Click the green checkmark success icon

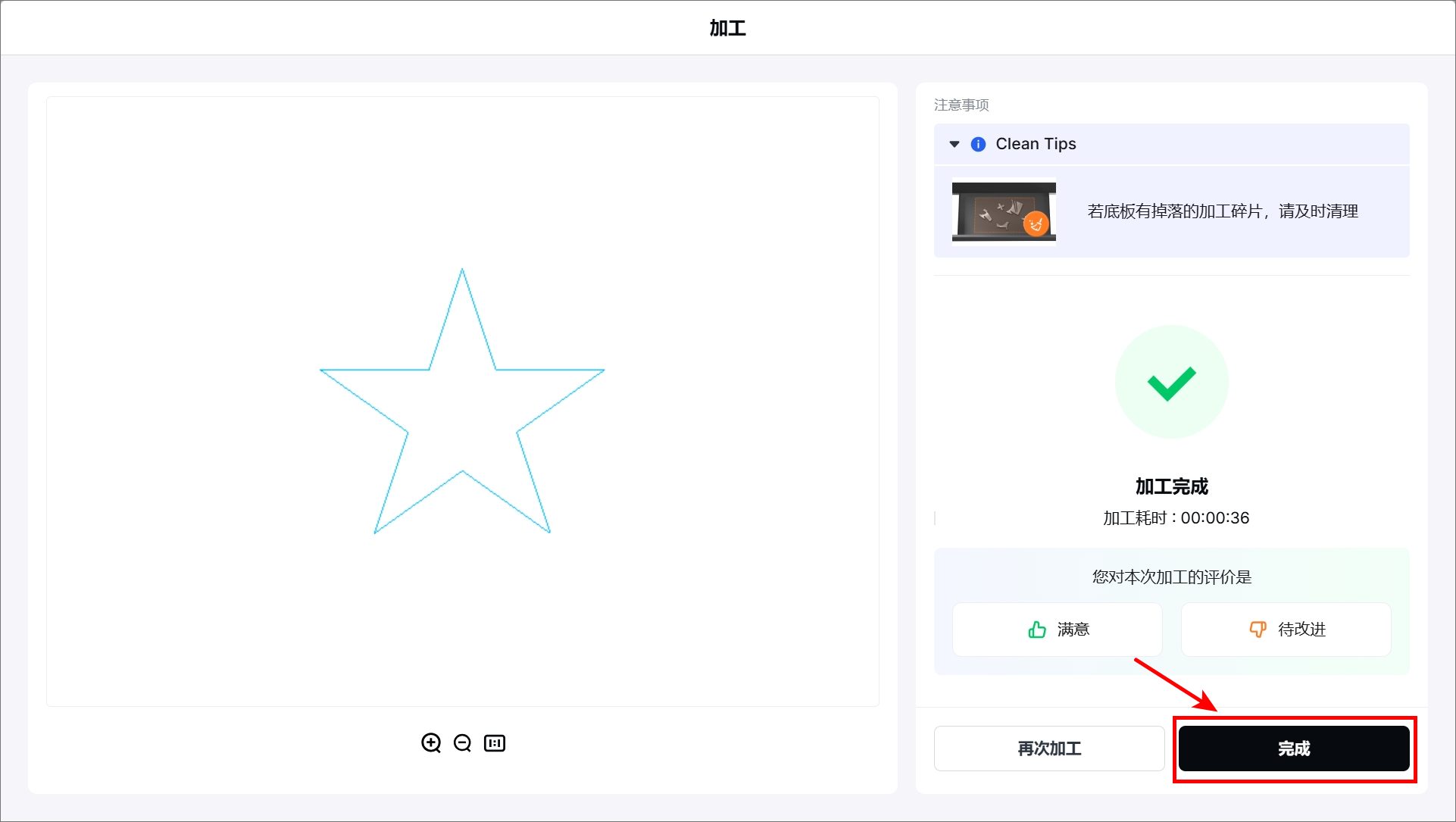pyautogui.click(x=1171, y=382)
